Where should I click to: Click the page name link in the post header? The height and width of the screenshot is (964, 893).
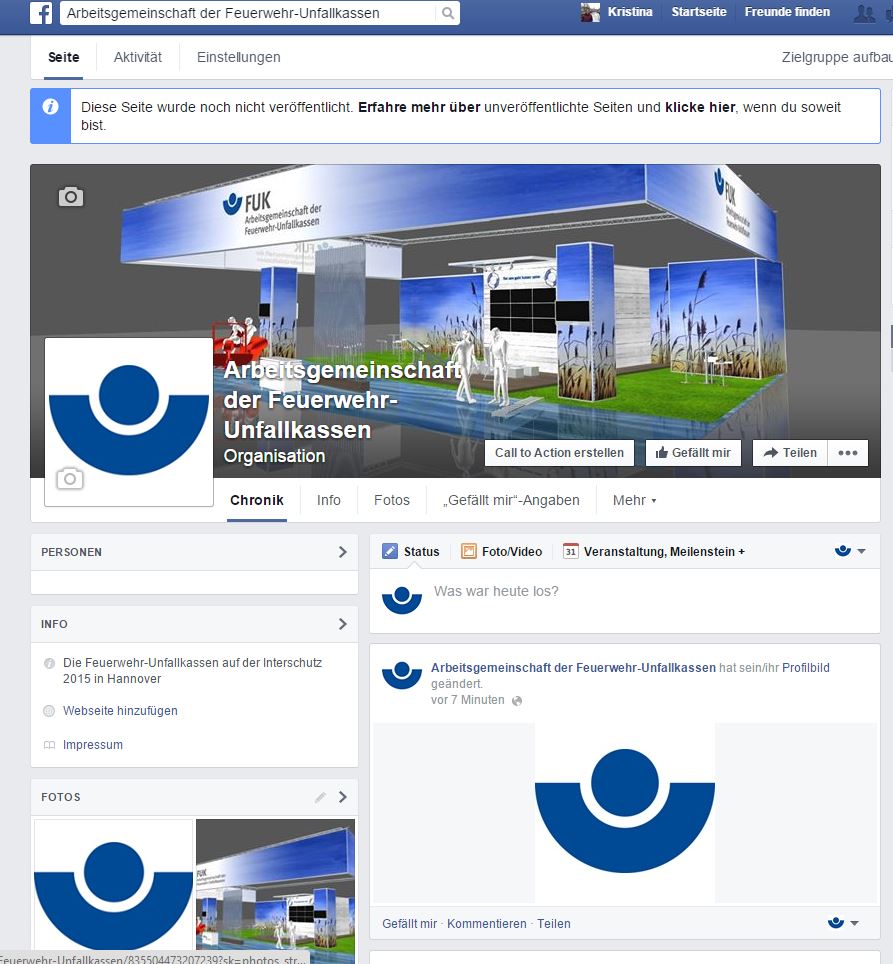pos(573,668)
